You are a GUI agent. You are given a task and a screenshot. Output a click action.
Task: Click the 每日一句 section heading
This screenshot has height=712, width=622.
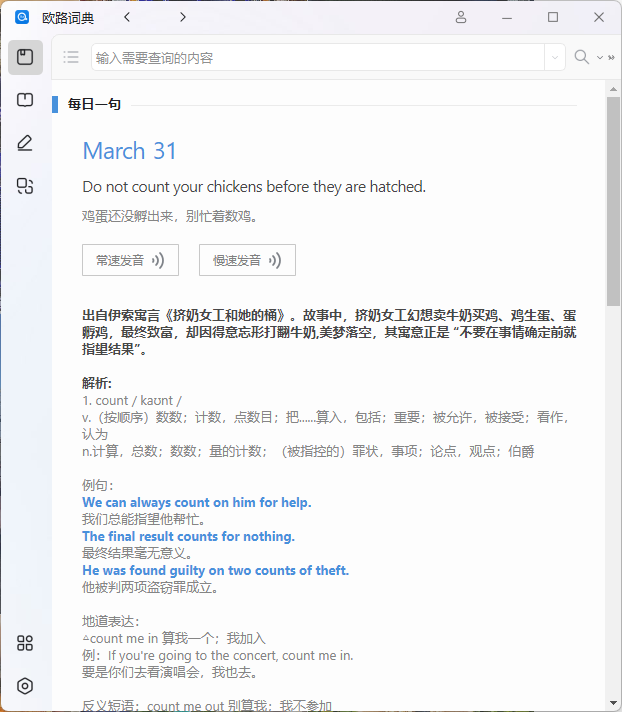click(x=94, y=104)
